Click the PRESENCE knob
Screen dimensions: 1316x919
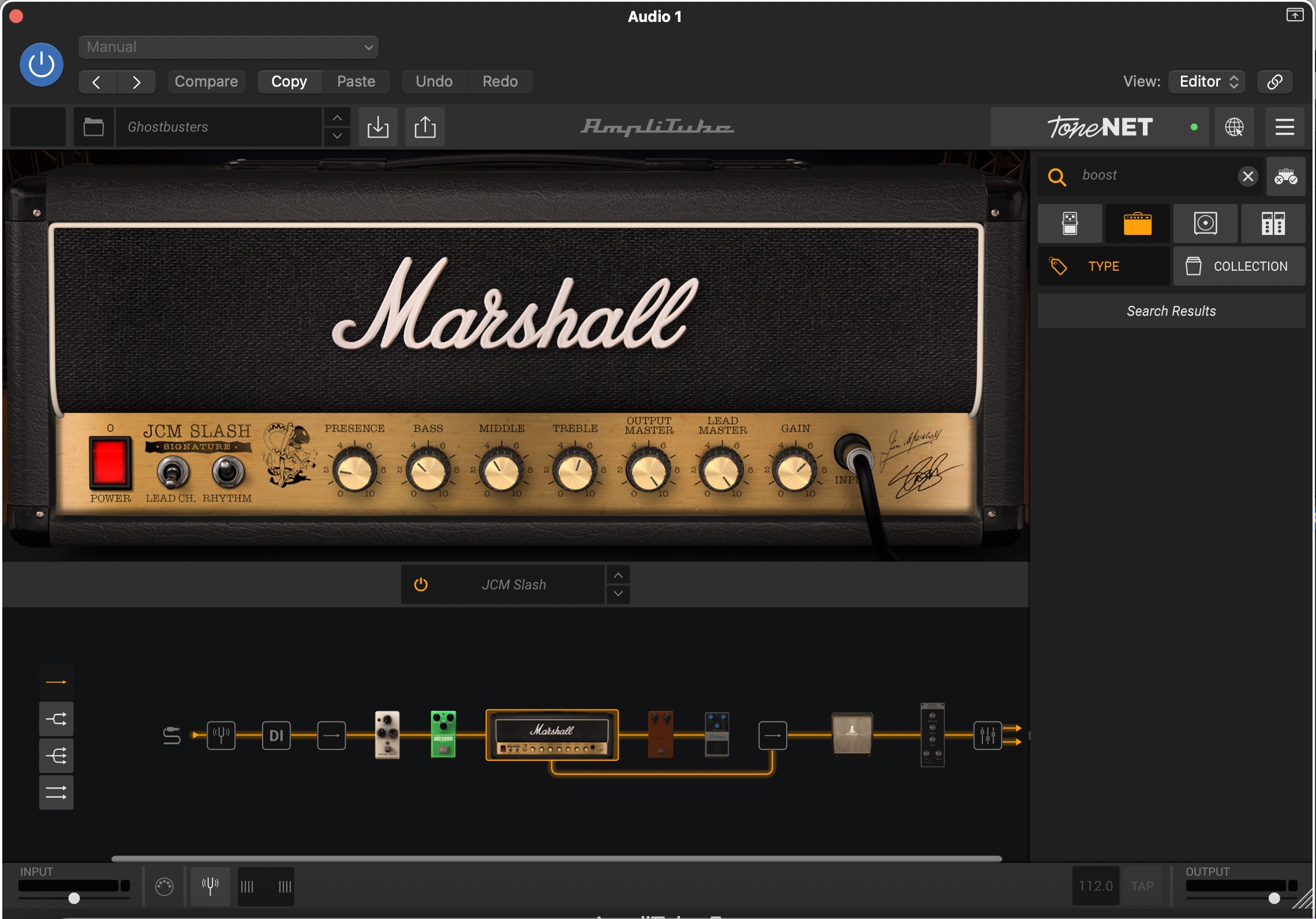point(354,470)
